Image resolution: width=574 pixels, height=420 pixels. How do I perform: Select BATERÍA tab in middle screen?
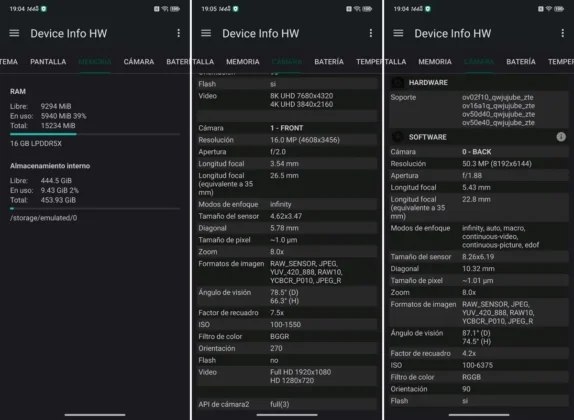[329, 62]
